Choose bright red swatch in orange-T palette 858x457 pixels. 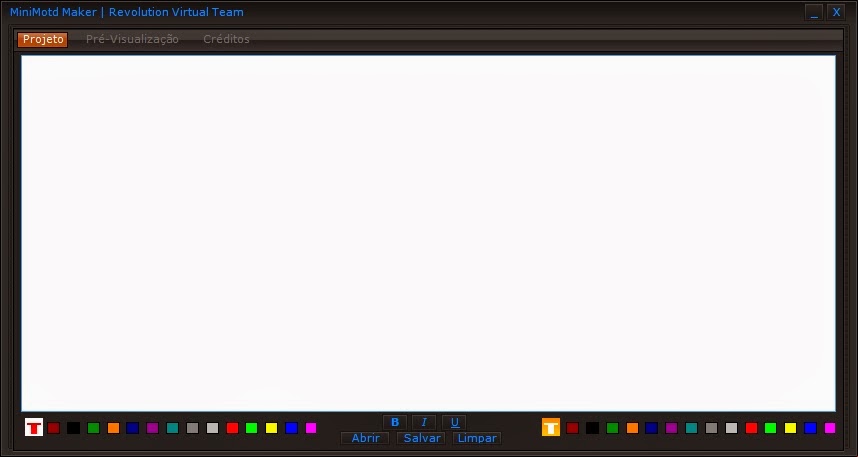[x=751, y=428]
